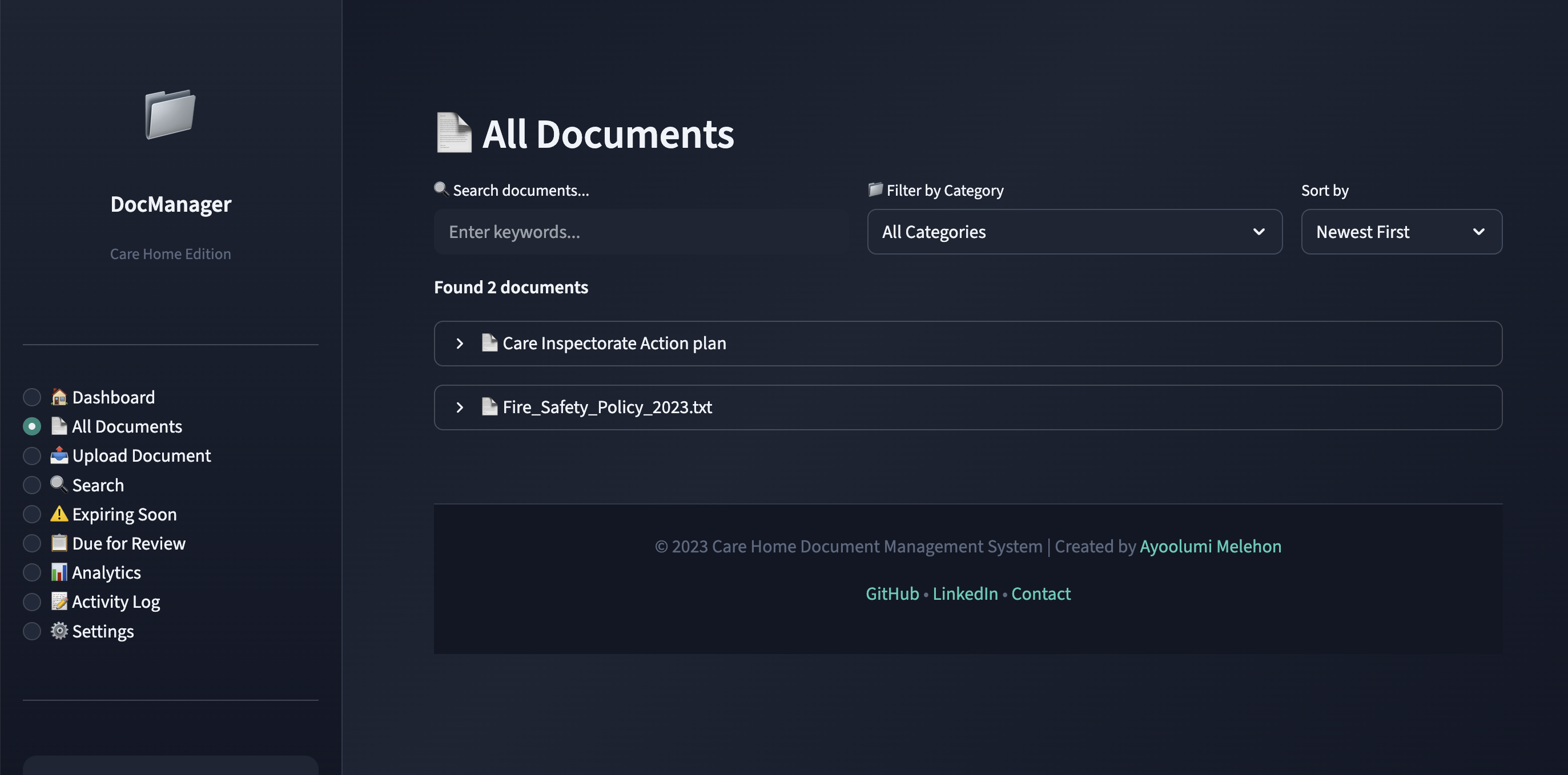
Task: Click the DocManager folder logo icon
Action: click(x=170, y=114)
